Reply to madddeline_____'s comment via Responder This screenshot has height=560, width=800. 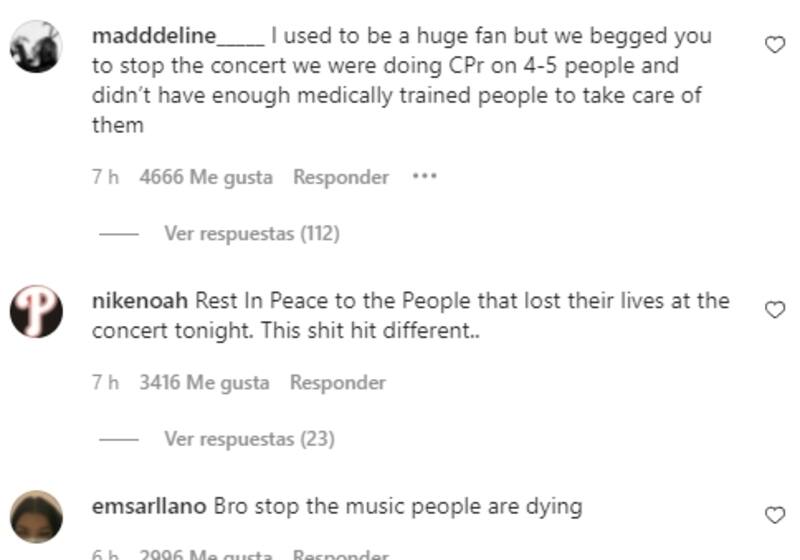click(x=341, y=177)
